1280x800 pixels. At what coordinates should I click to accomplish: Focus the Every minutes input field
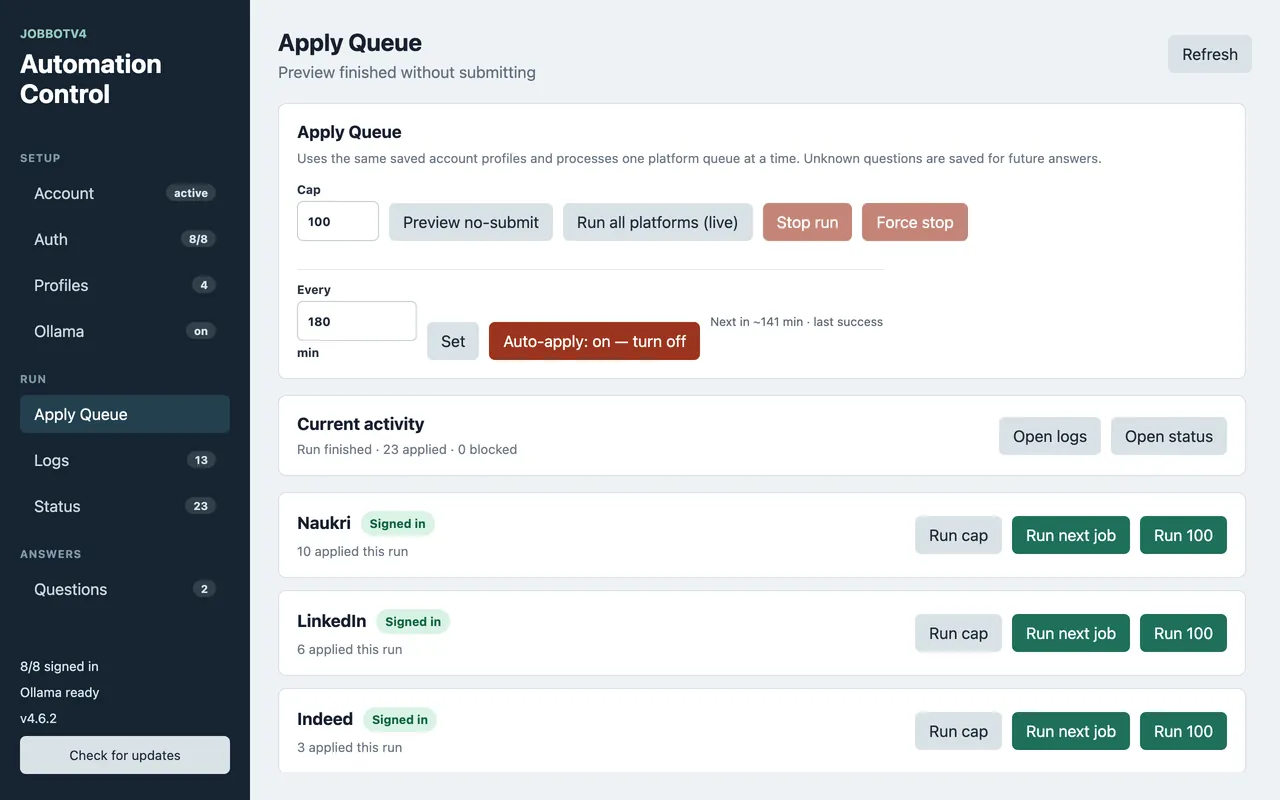pyautogui.click(x=357, y=321)
